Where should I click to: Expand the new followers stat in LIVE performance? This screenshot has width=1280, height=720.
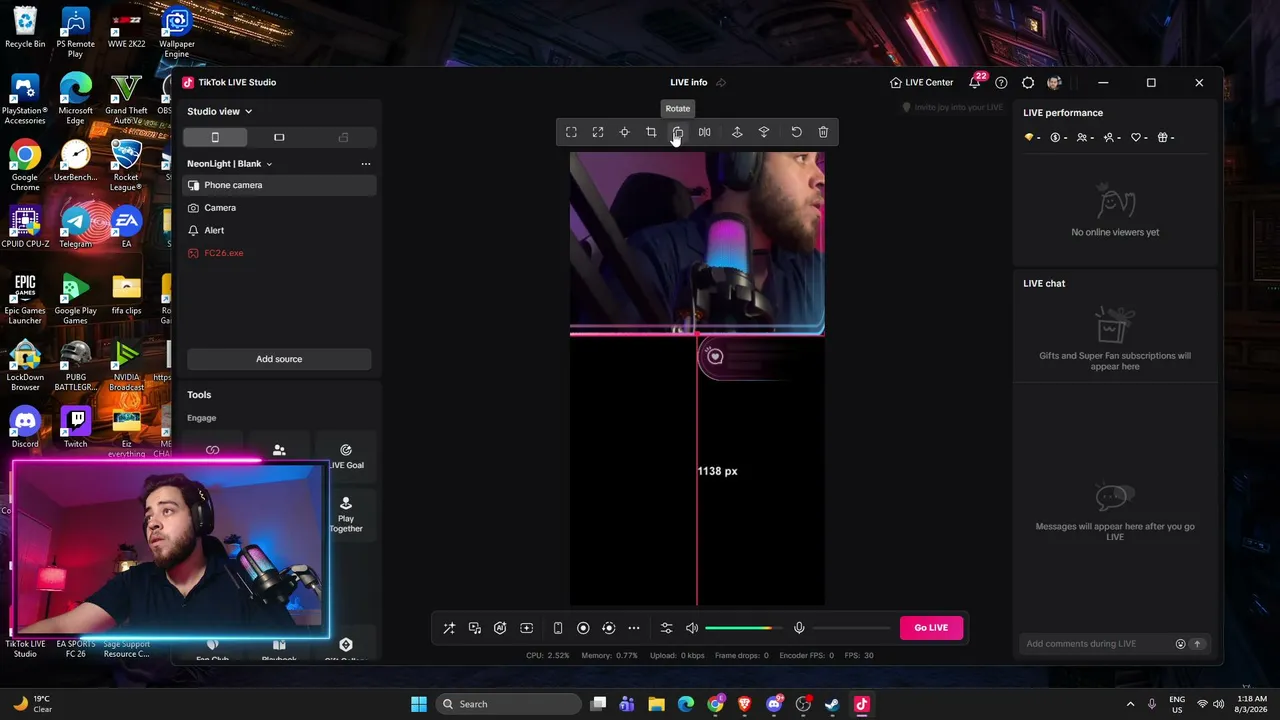click(1112, 138)
